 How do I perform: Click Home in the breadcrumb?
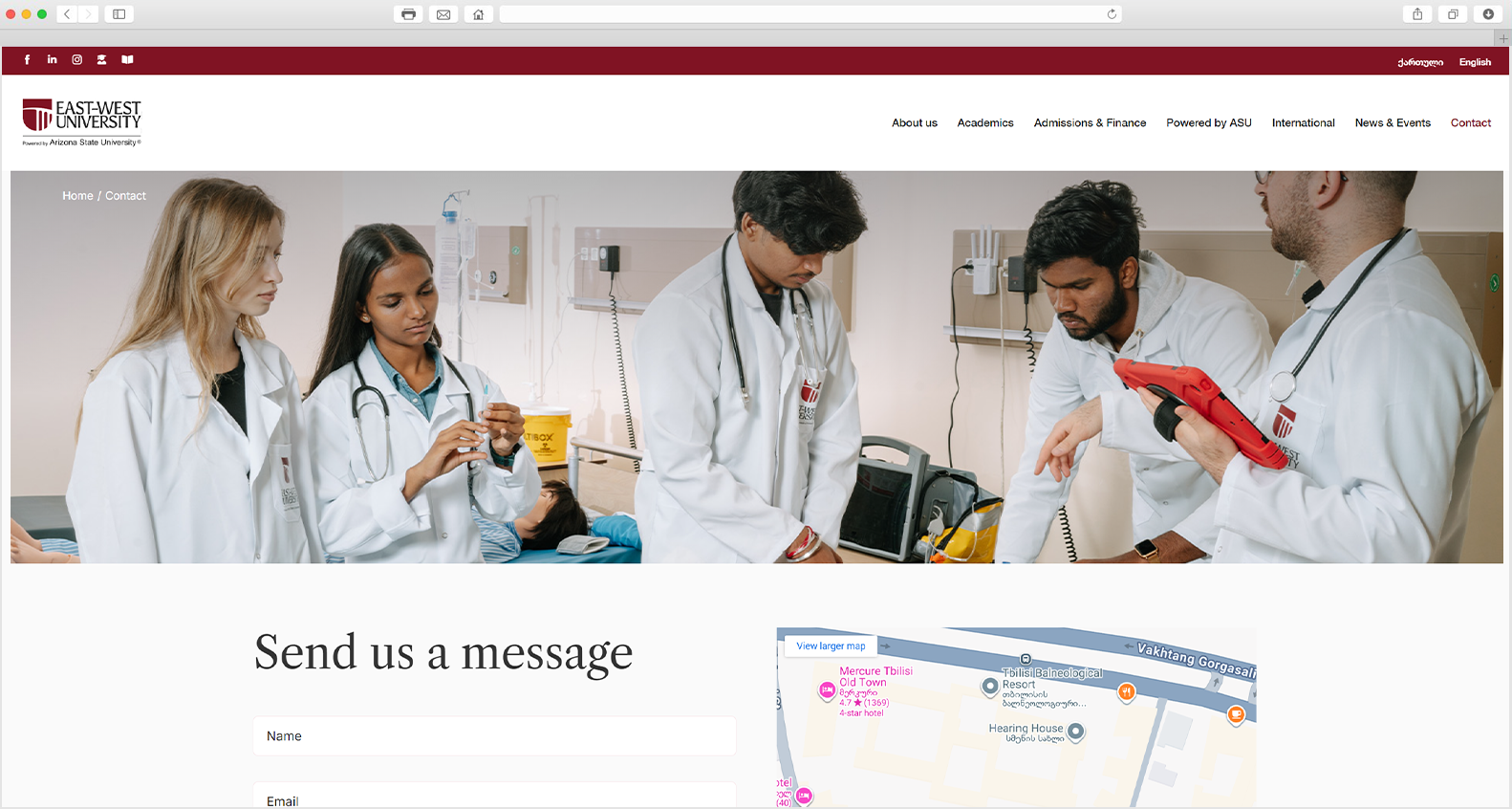tap(77, 196)
